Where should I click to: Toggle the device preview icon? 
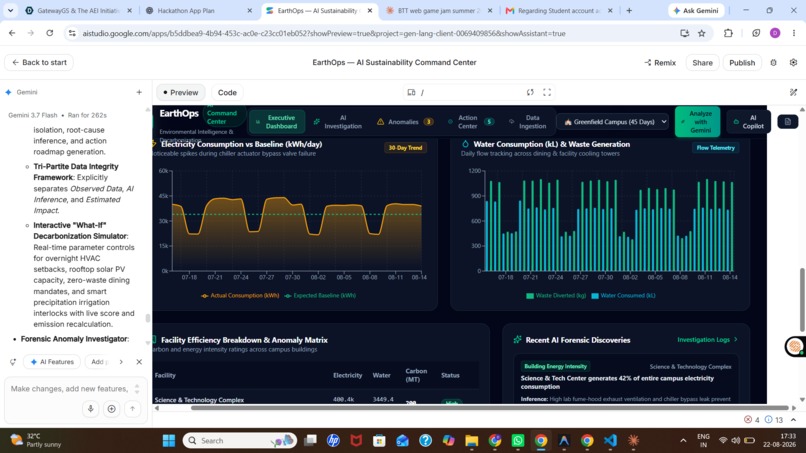click(x=411, y=93)
